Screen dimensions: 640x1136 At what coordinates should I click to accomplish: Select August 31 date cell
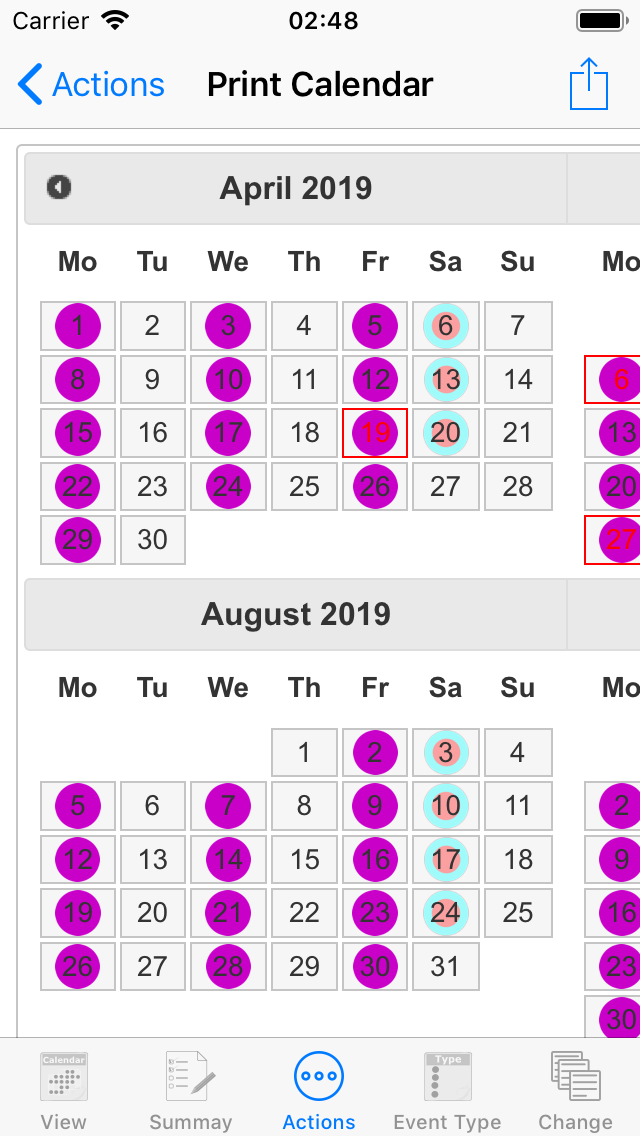446,966
